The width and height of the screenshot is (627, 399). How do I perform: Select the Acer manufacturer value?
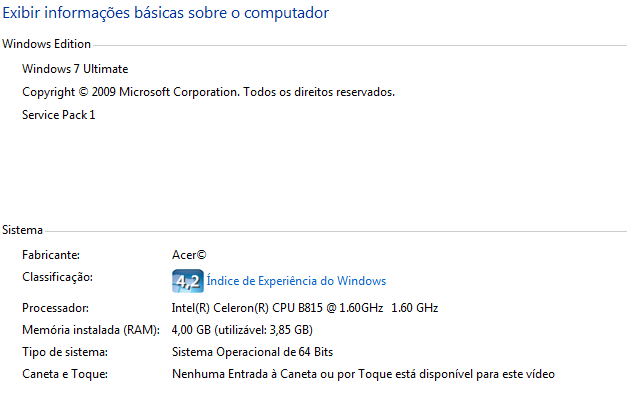tap(189, 255)
